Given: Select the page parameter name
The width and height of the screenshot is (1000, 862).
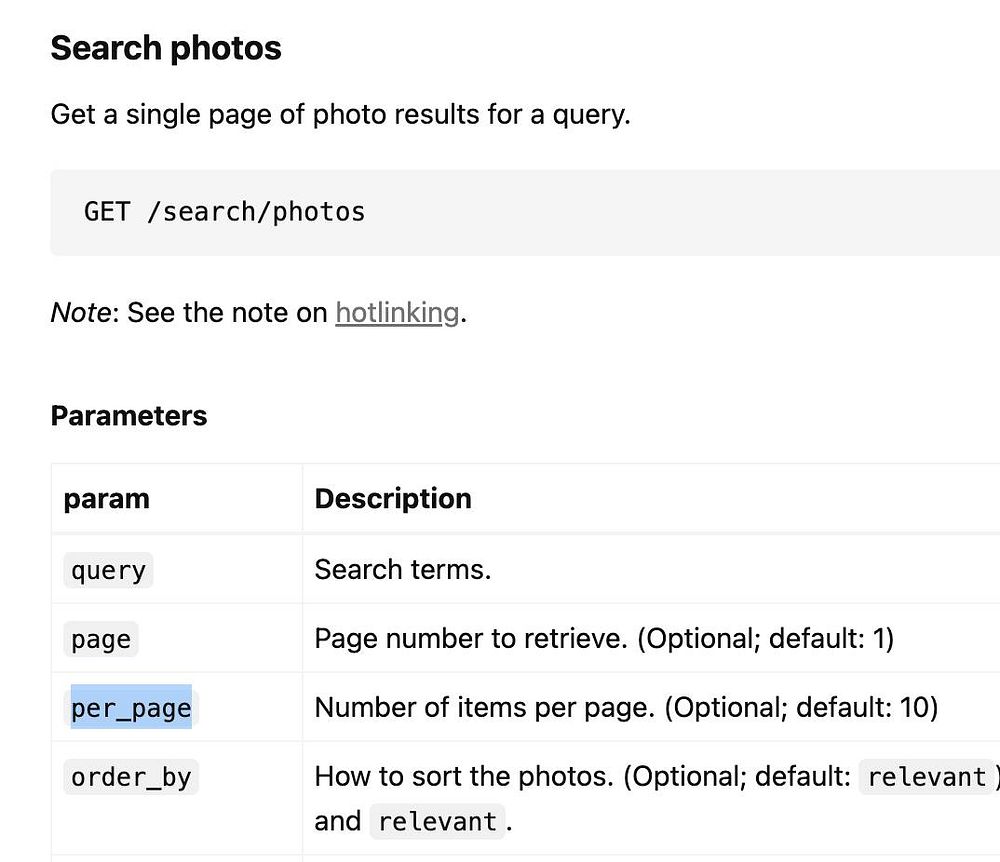Looking at the screenshot, I should (x=101, y=639).
